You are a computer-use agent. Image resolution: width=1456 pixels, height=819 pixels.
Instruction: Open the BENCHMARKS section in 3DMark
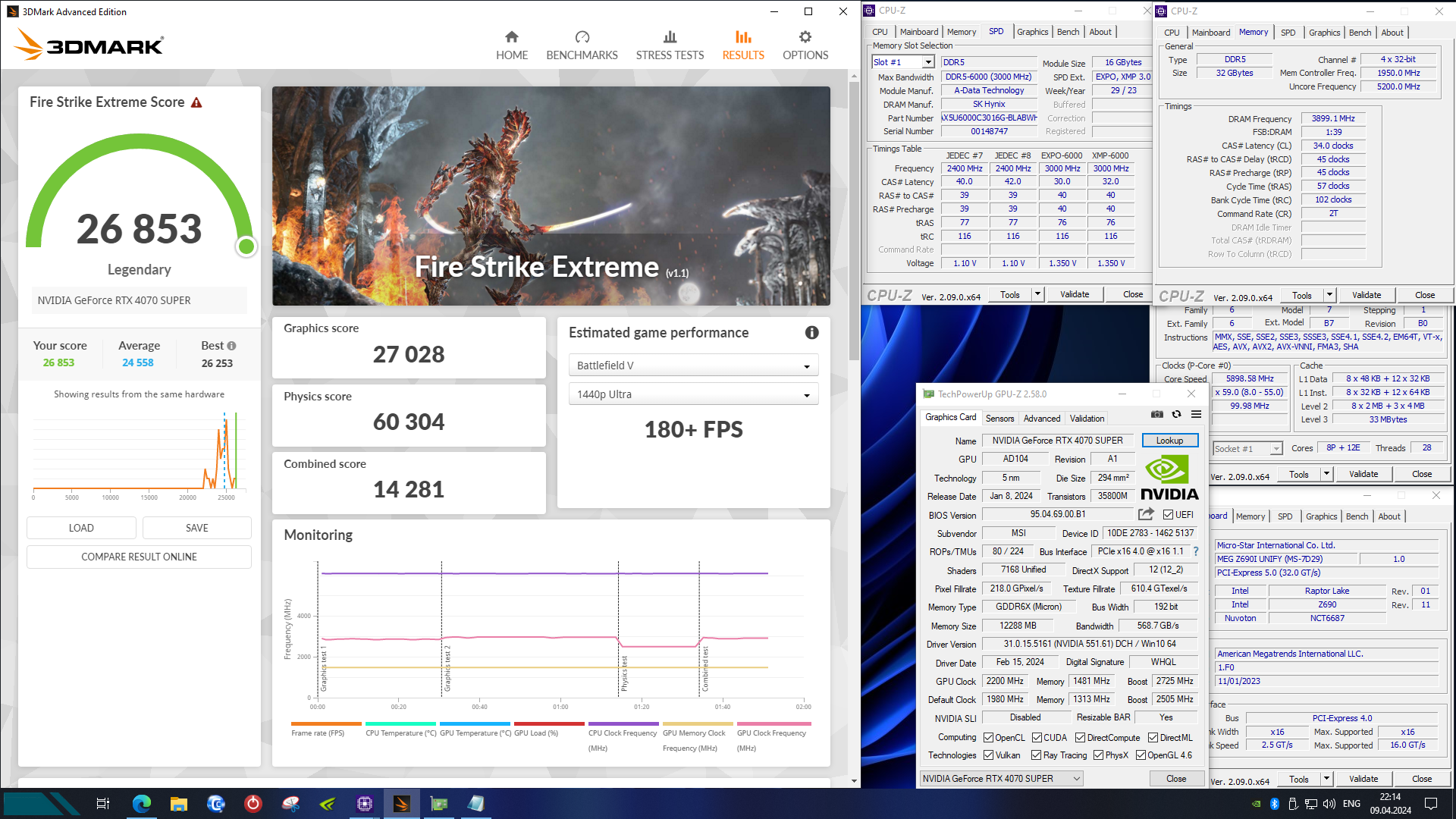582,45
